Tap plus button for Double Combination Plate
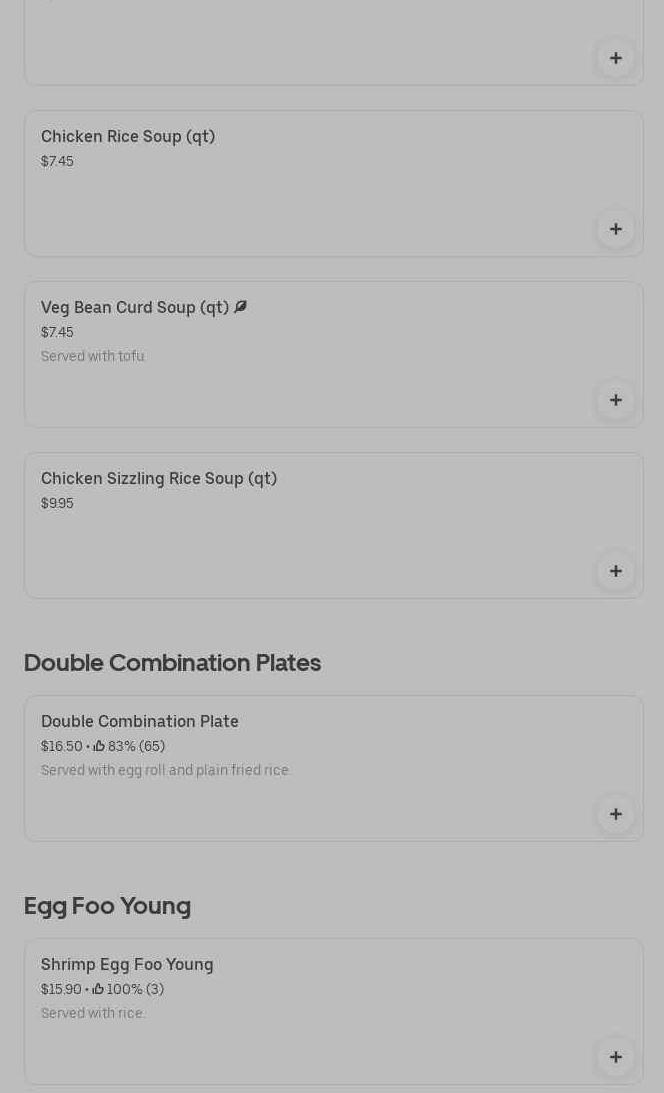The width and height of the screenshot is (664, 1093). click(615, 814)
